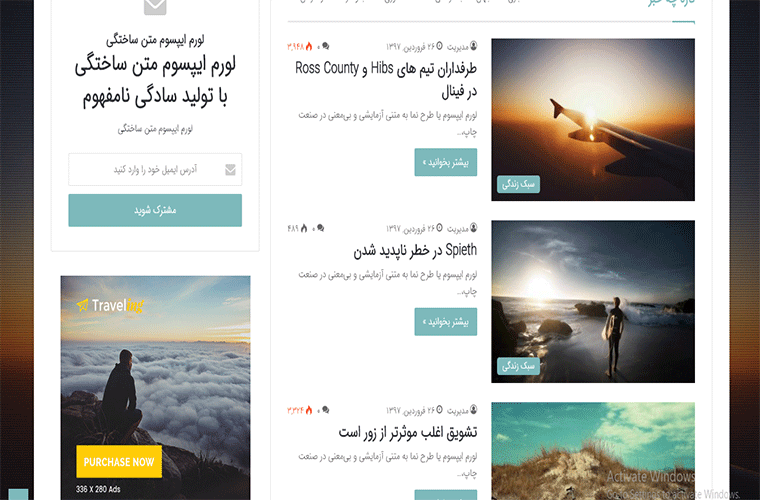Click بیشتر بخوانید button under Ross County article
The width and height of the screenshot is (760, 500).
[445, 162]
